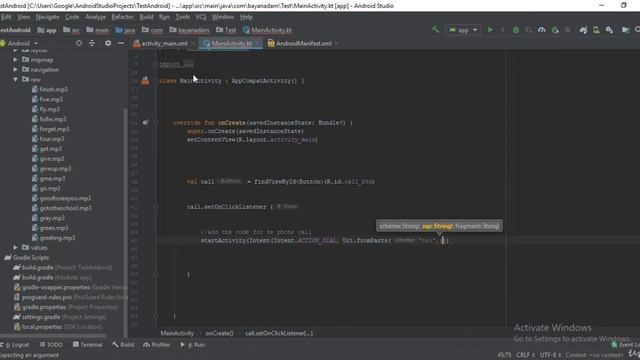The image size is (640, 360).
Task: Open the Profiler tool window
Action: (157, 345)
